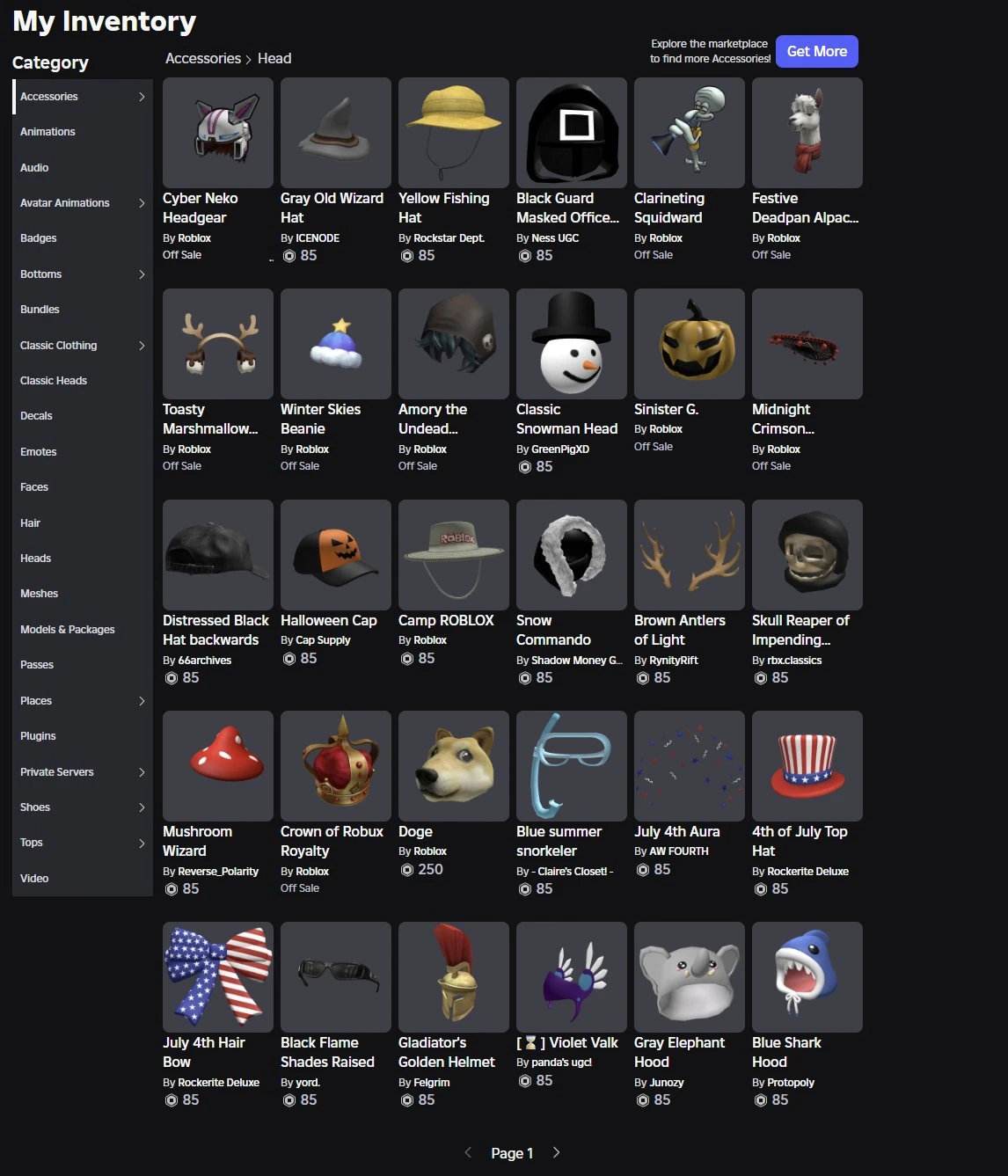Click the Get More button

click(x=817, y=51)
